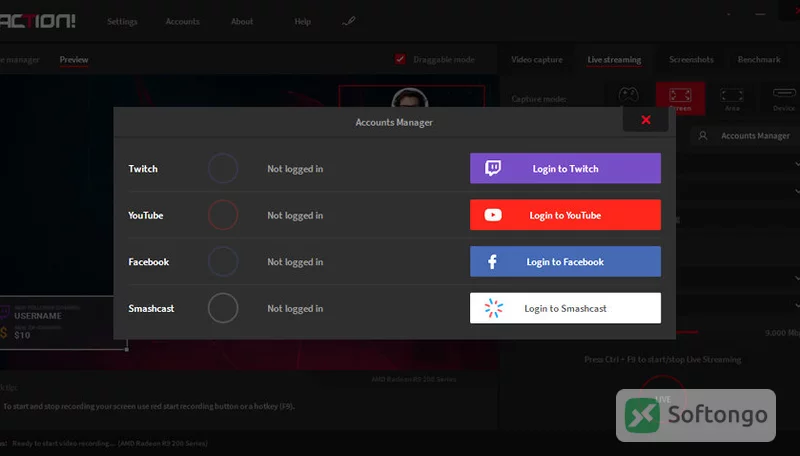Open the drawing pen tool in top menu
The height and width of the screenshot is (456, 800).
click(x=348, y=21)
